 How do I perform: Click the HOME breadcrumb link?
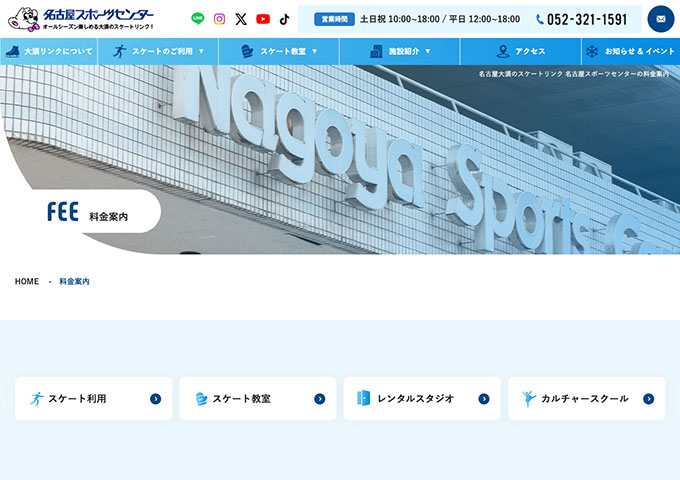coord(27,281)
